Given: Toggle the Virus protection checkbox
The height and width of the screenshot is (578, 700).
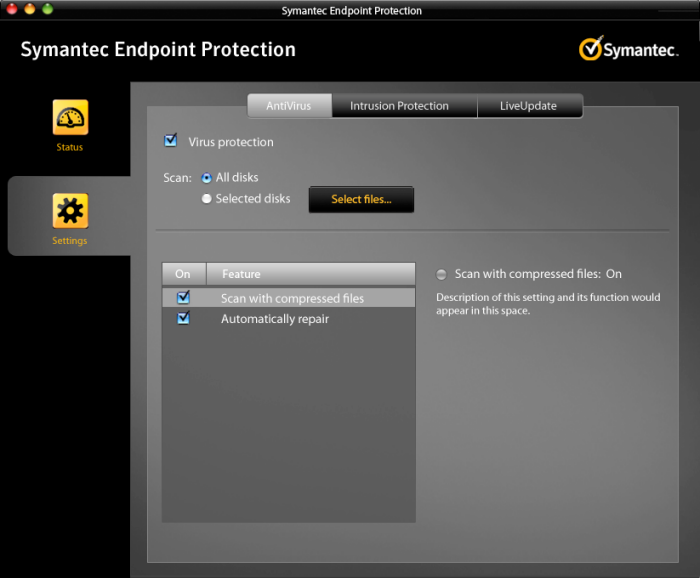Looking at the screenshot, I should tap(171, 141).
